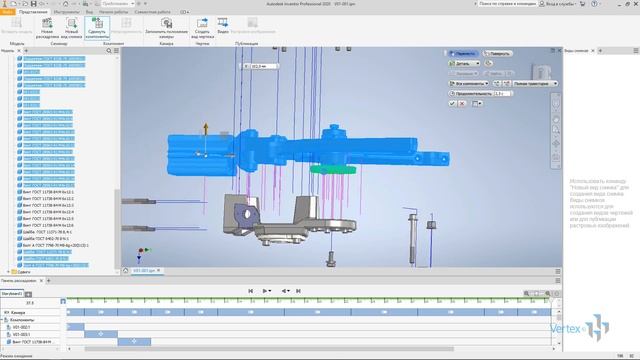
Task: Close the Виды снимков panel tab
Action: [x=593, y=51]
